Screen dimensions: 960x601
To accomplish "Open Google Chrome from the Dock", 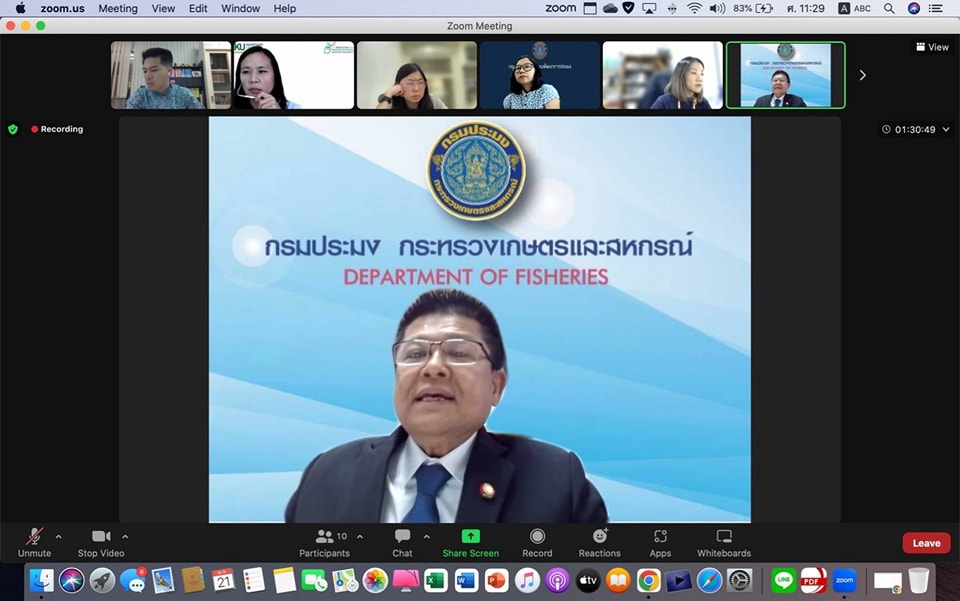I will click(648, 580).
